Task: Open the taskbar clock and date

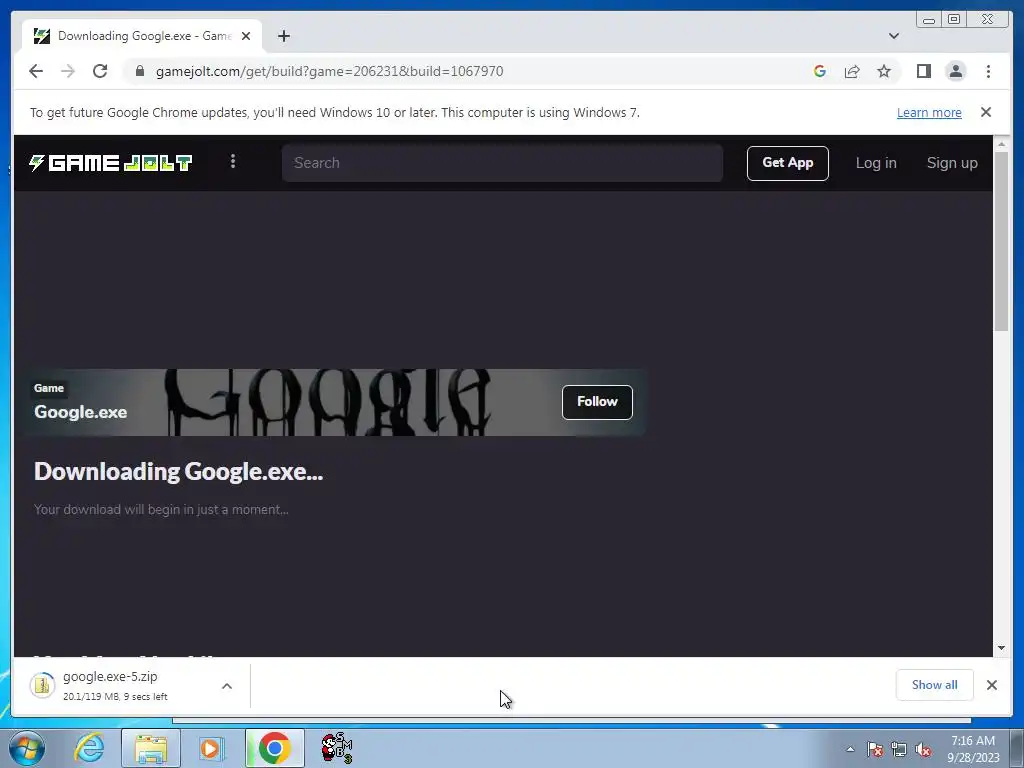Action: tap(973, 749)
